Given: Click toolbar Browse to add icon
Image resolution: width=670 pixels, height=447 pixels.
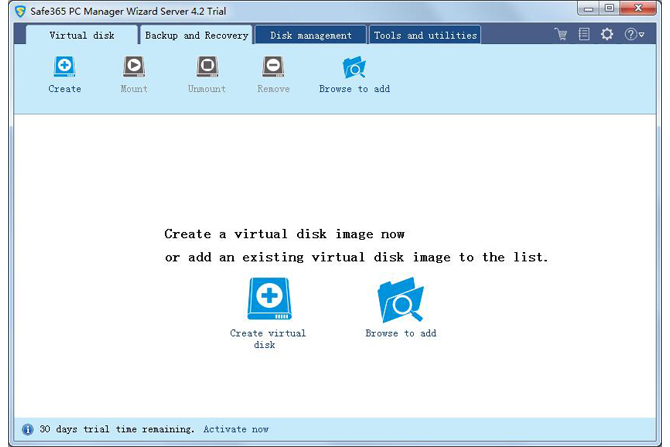Looking at the screenshot, I should (354, 67).
